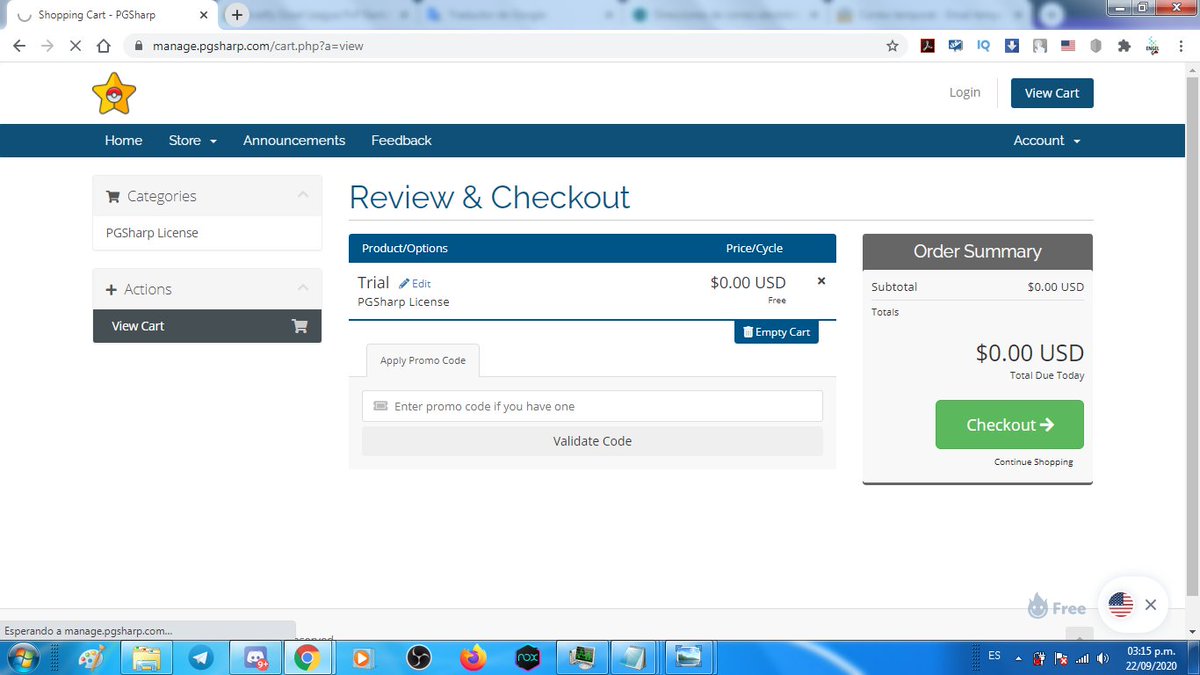Click the Validate Code button
The image size is (1200, 675).
pyautogui.click(x=592, y=441)
